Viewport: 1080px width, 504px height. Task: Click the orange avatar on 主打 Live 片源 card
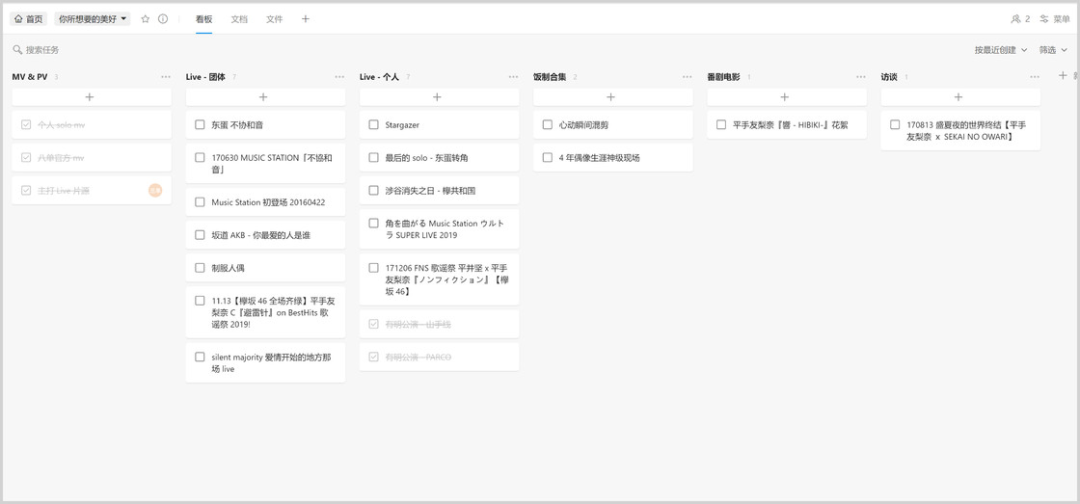[155, 191]
